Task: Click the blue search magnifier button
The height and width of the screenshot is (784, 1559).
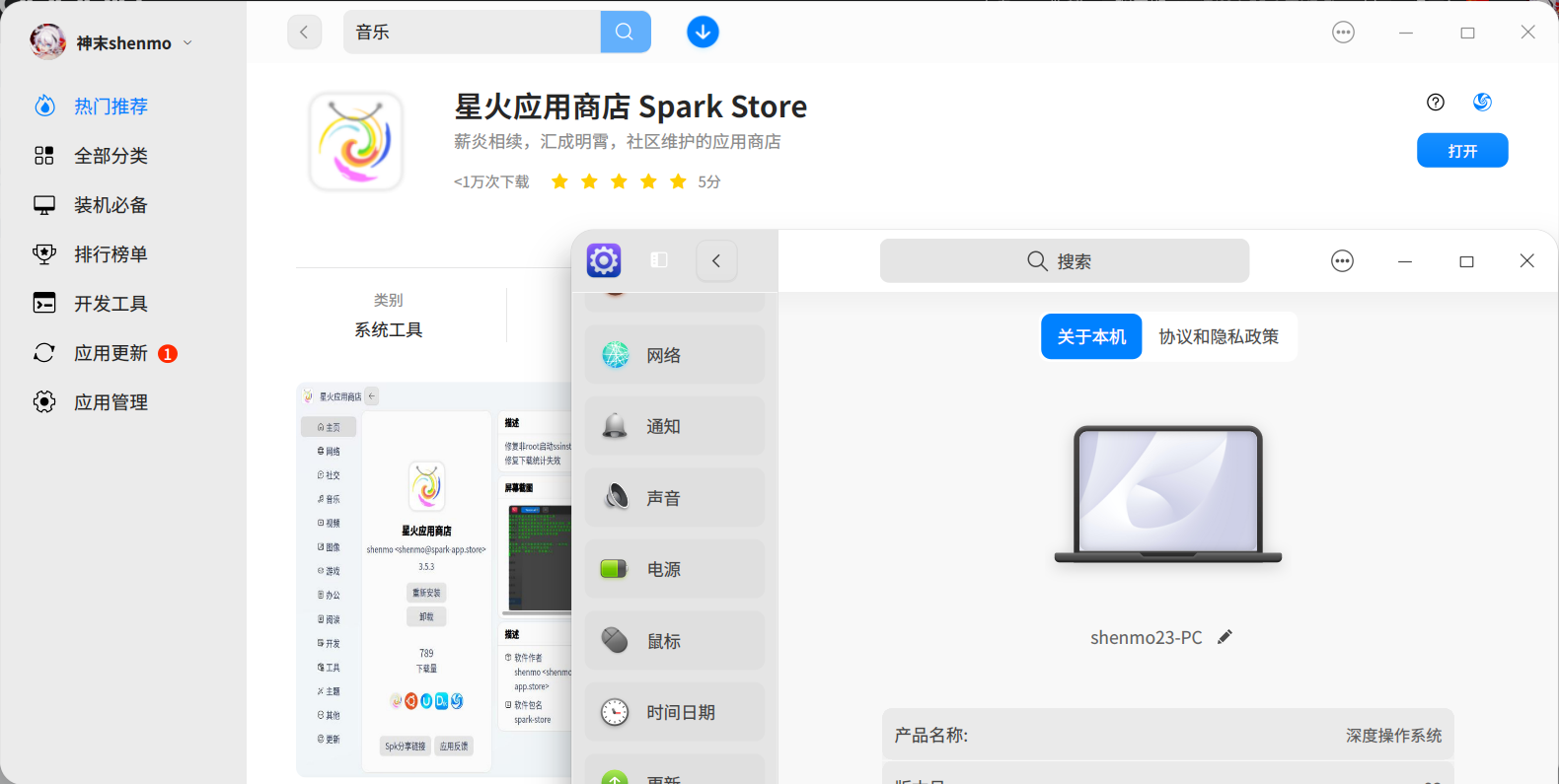Action: pos(626,33)
